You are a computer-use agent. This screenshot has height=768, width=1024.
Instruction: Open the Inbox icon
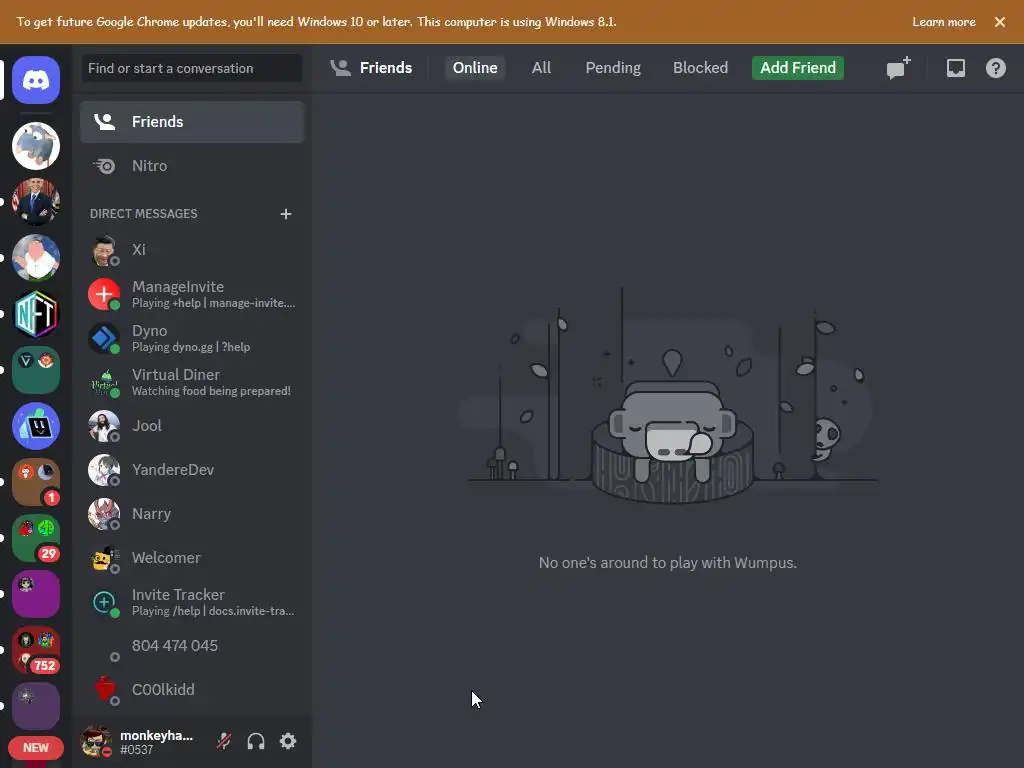[x=955, y=68]
